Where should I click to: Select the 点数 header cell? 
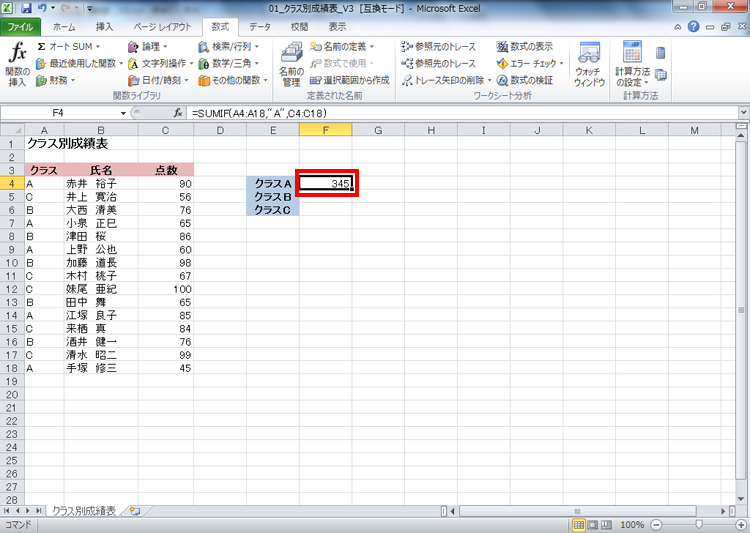(x=166, y=170)
